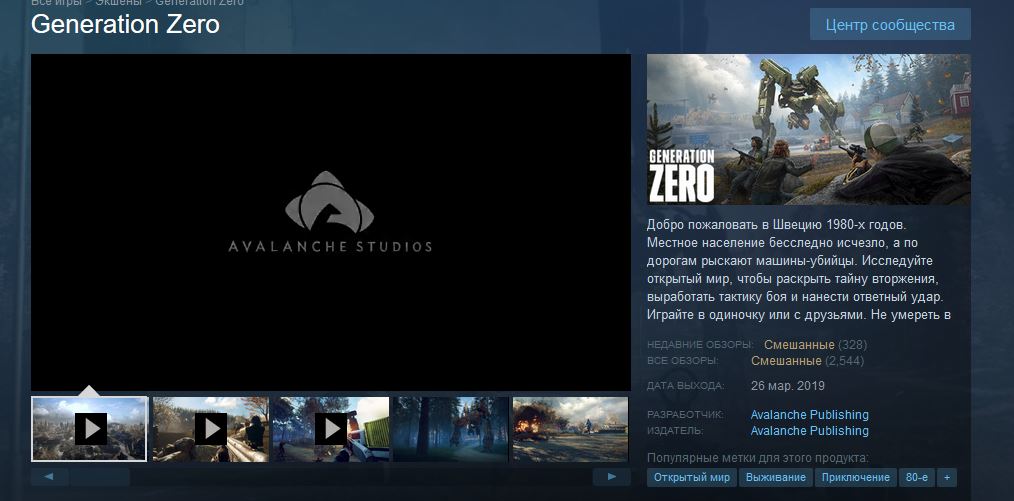
Task: Click the left arrow of thumbnail strip
Action: point(49,477)
